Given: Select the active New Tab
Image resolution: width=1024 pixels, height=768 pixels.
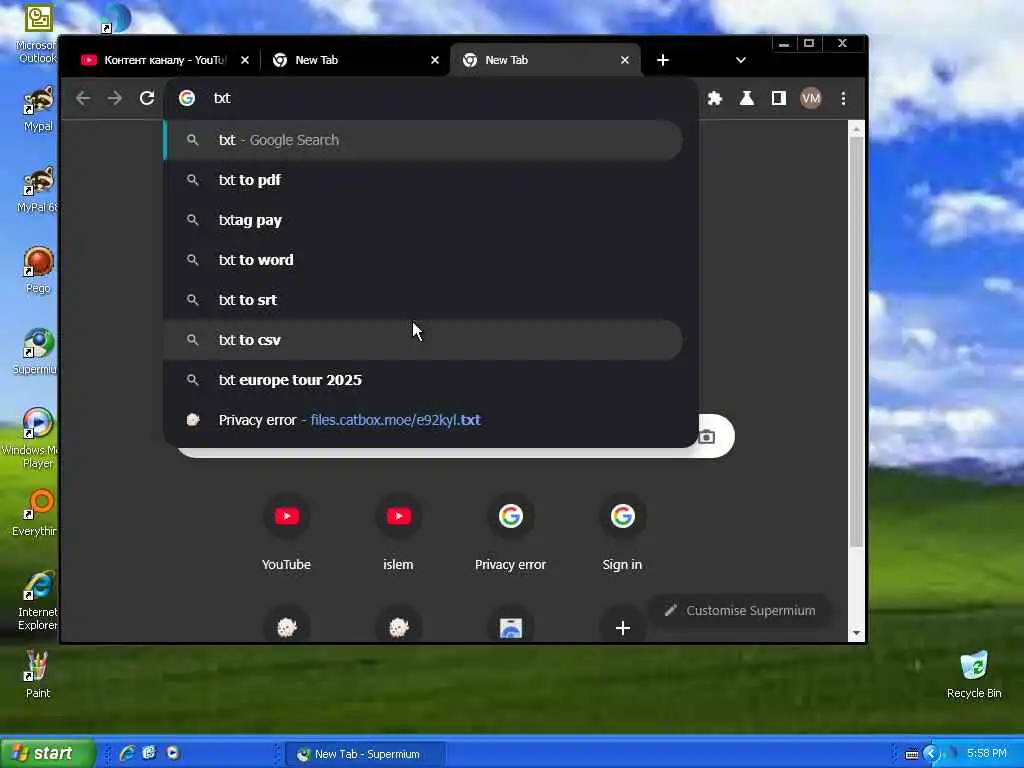Looking at the screenshot, I should coord(545,60).
